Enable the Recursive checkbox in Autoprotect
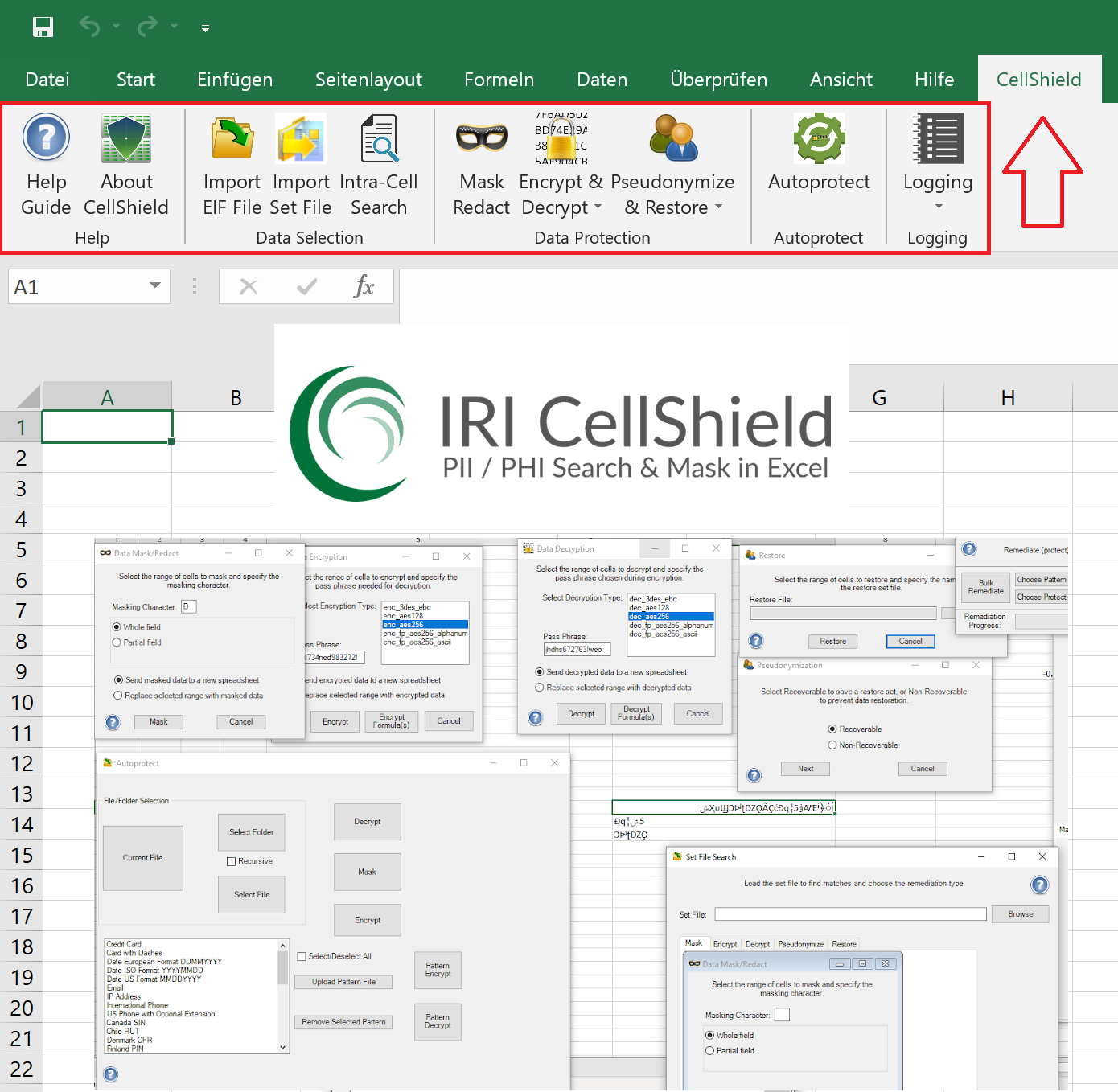The image size is (1118, 1092). 231,860
